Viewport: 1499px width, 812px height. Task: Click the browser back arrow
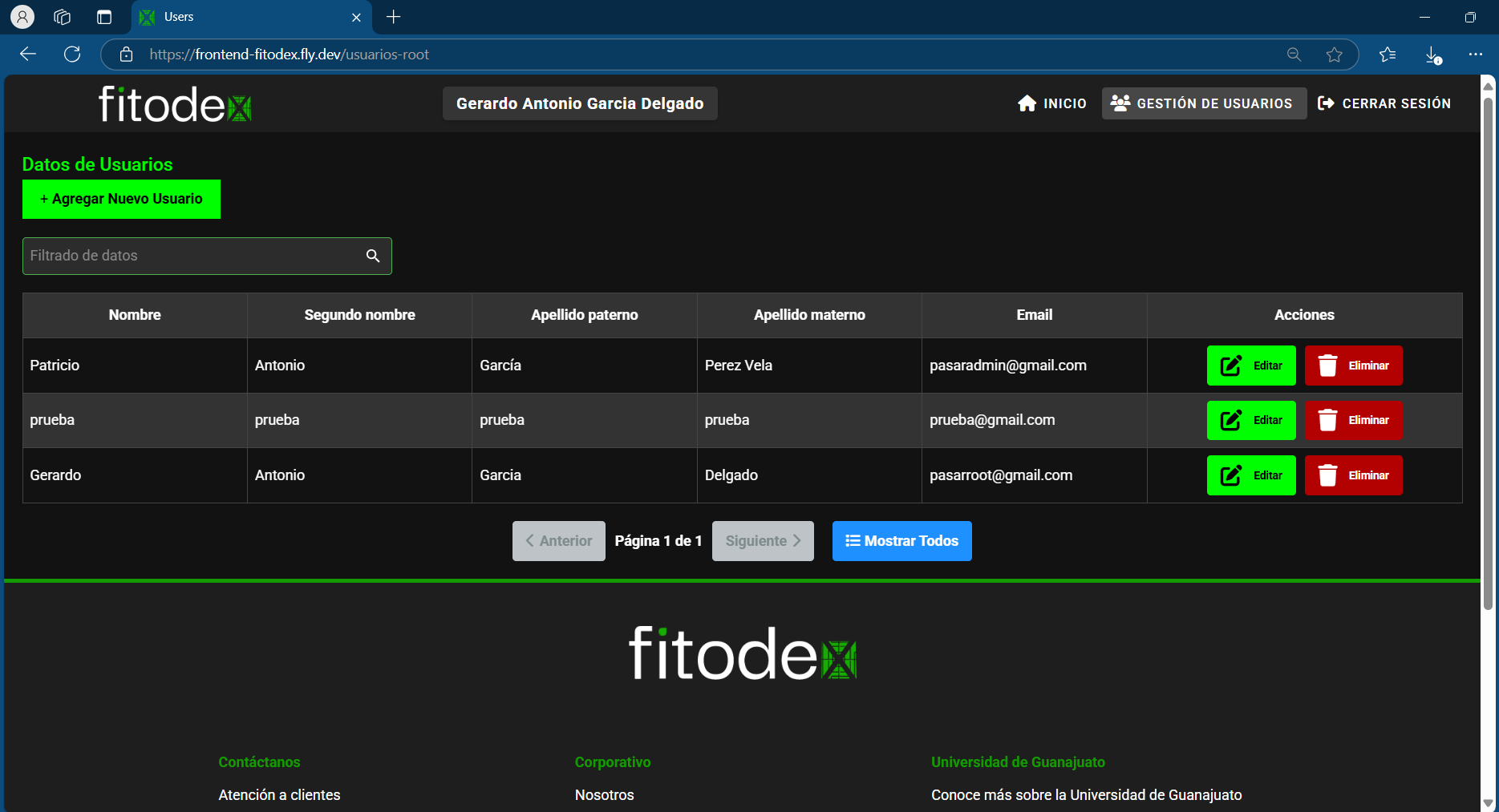pos(28,55)
